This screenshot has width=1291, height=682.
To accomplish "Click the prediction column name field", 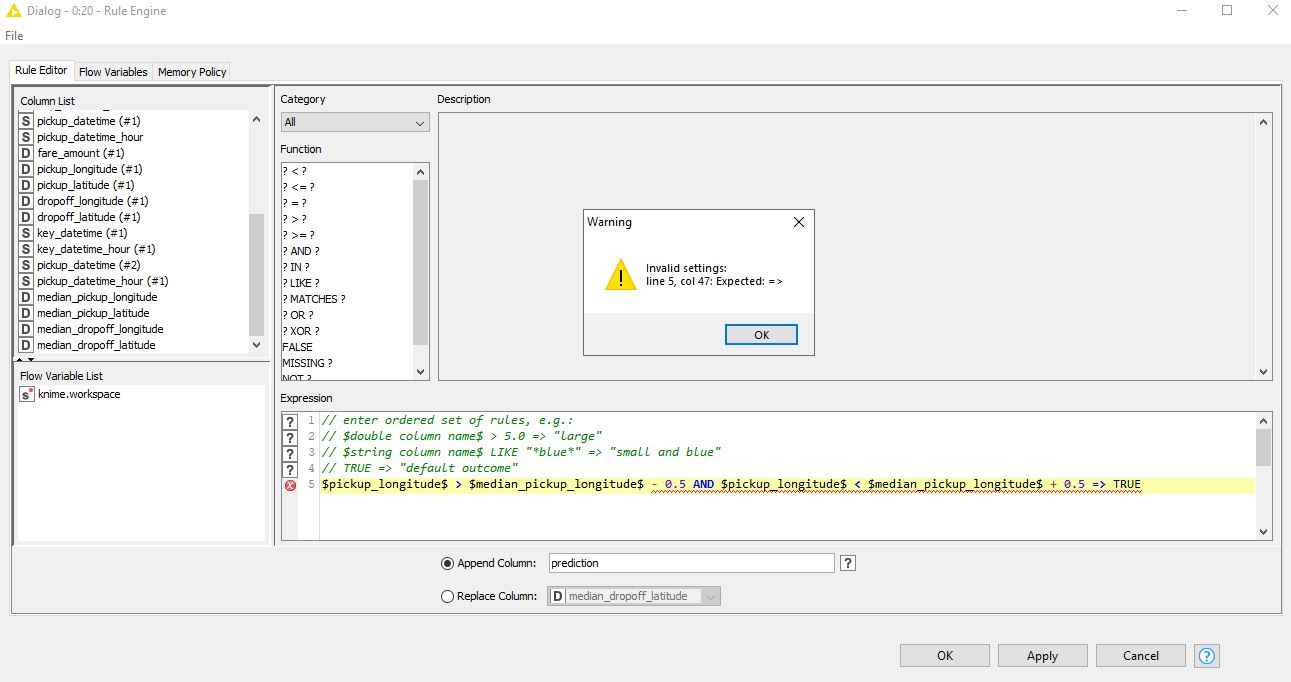I will (x=691, y=563).
